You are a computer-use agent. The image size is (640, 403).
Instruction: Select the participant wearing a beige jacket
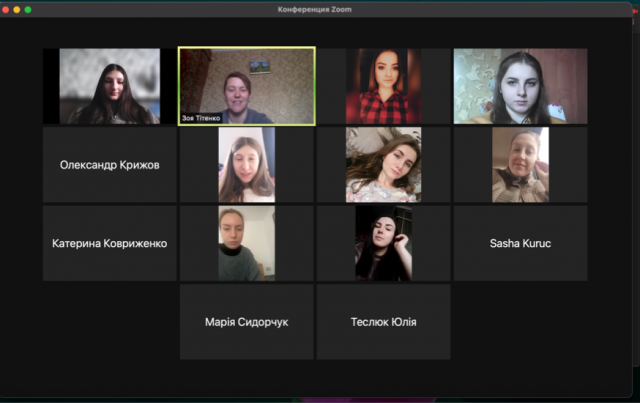tap(520, 165)
